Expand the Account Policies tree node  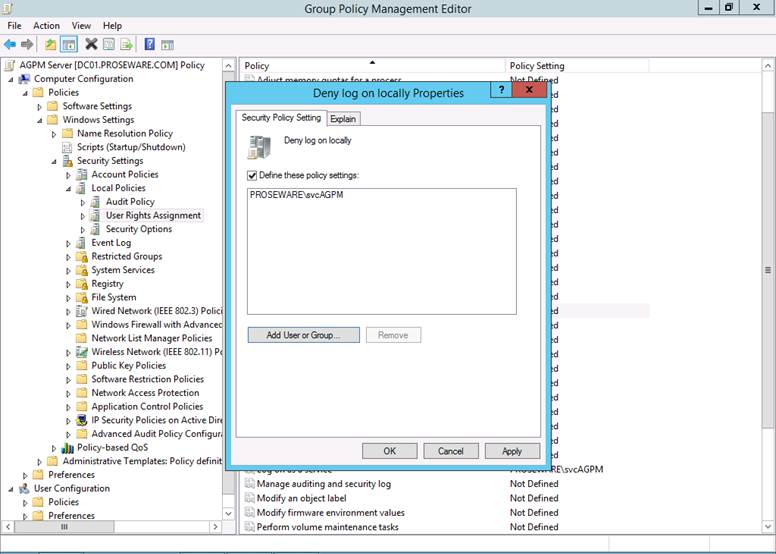tap(69, 175)
